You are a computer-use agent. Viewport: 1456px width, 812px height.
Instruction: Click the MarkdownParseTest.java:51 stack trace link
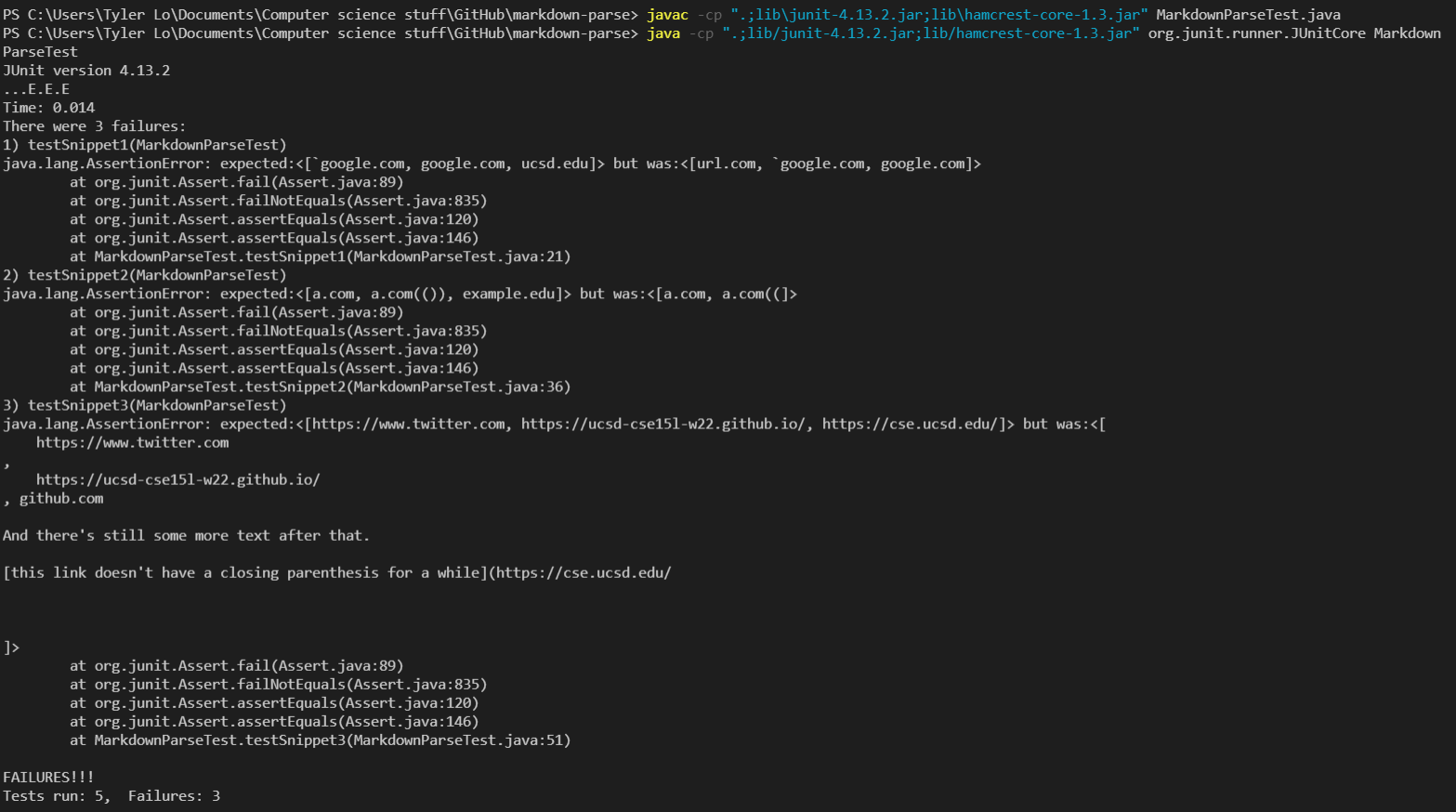459,740
